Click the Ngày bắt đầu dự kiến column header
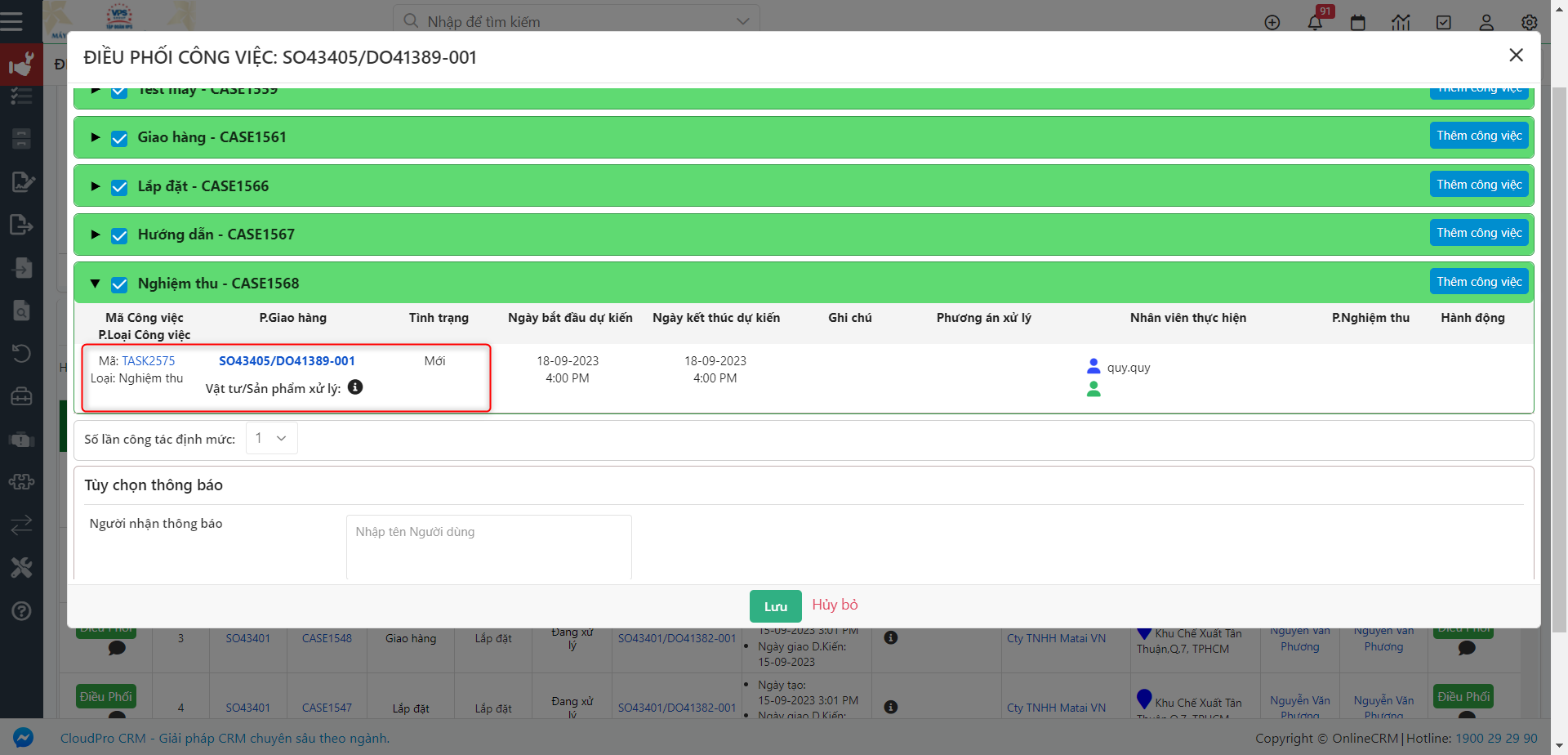Image resolution: width=1568 pixels, height=755 pixels. pyautogui.click(x=570, y=317)
